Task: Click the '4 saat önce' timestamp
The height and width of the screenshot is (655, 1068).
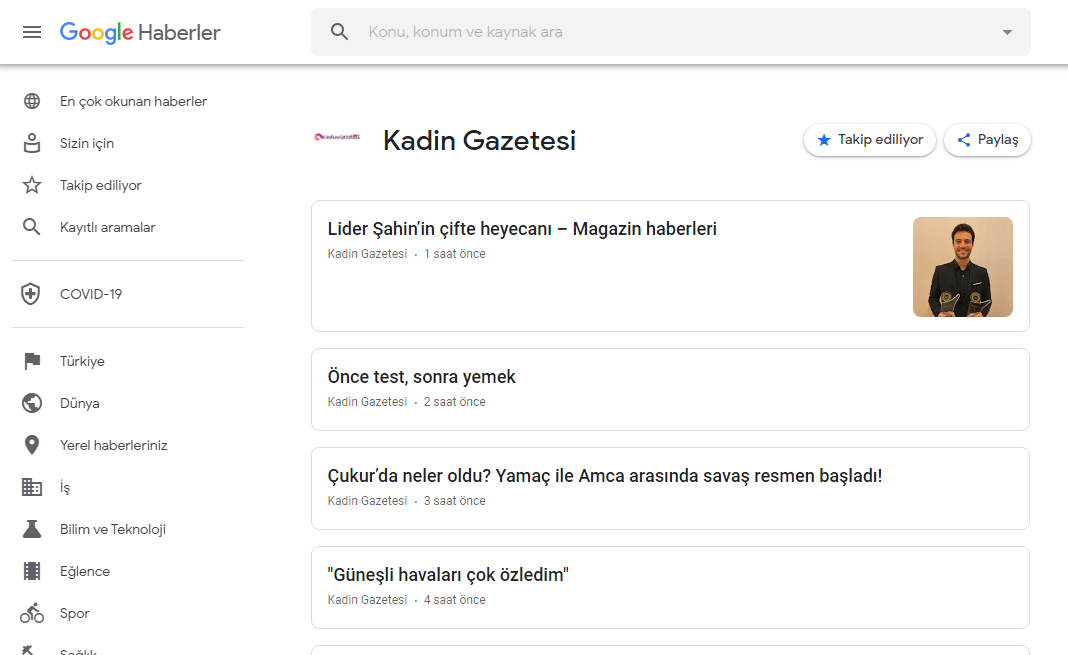Action: click(x=454, y=600)
